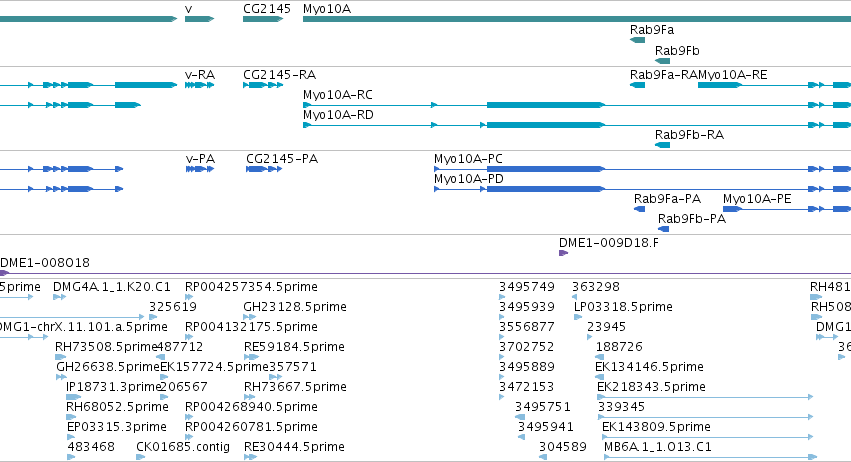Click the Rab9Fa gene label

(652, 30)
